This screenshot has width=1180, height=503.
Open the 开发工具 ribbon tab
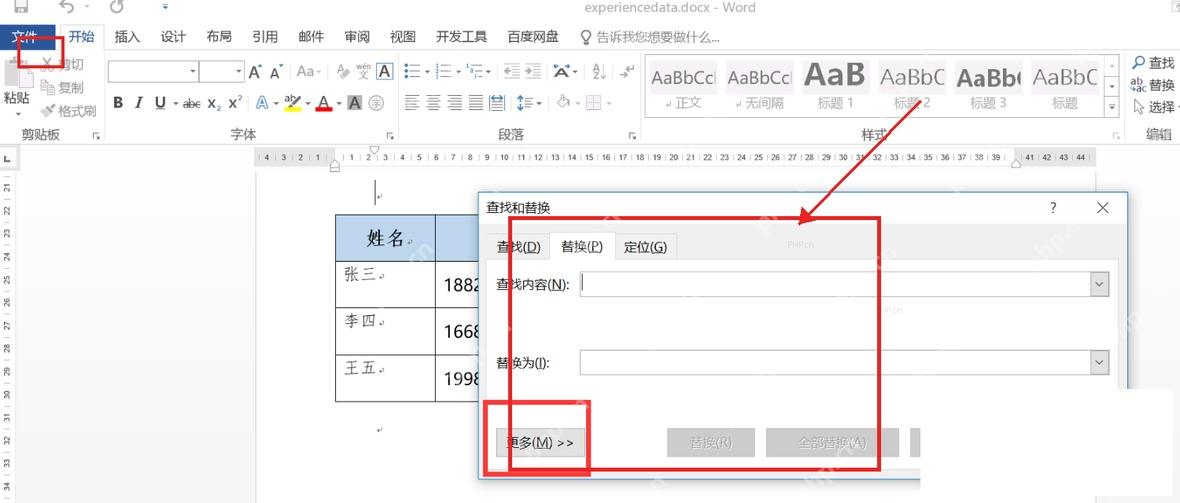pos(461,37)
